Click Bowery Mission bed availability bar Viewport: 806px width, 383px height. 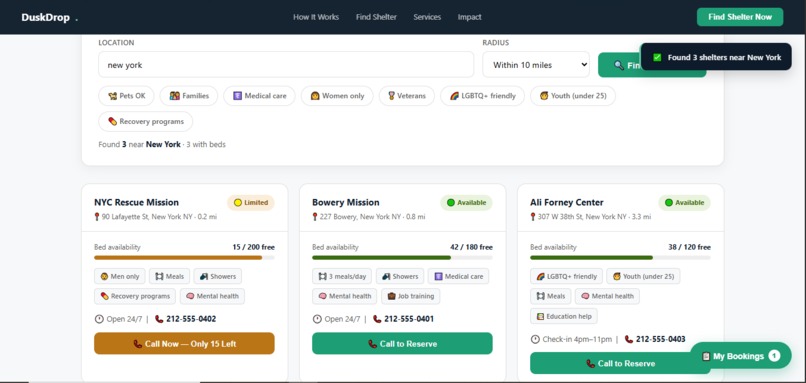(402, 258)
